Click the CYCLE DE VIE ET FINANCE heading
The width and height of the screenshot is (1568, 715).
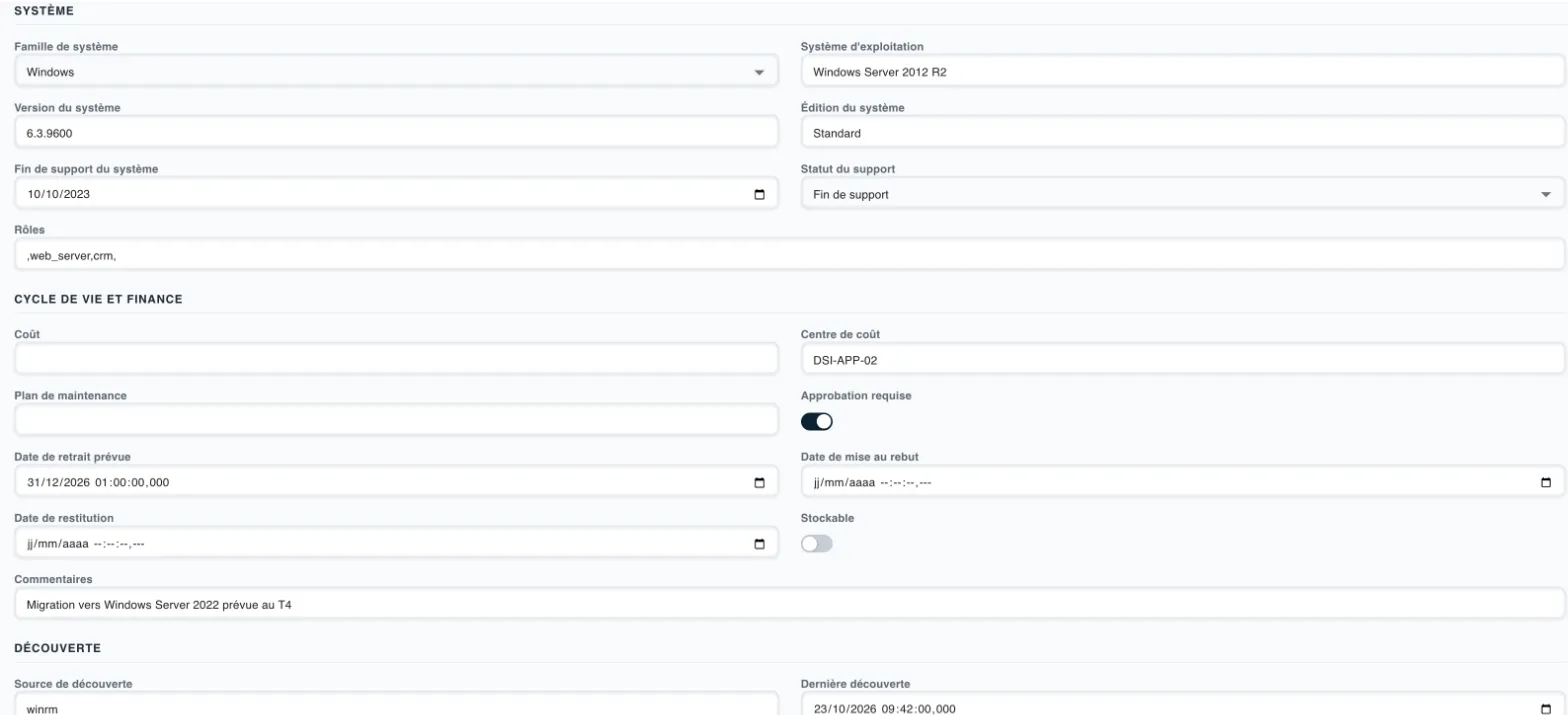(98, 299)
